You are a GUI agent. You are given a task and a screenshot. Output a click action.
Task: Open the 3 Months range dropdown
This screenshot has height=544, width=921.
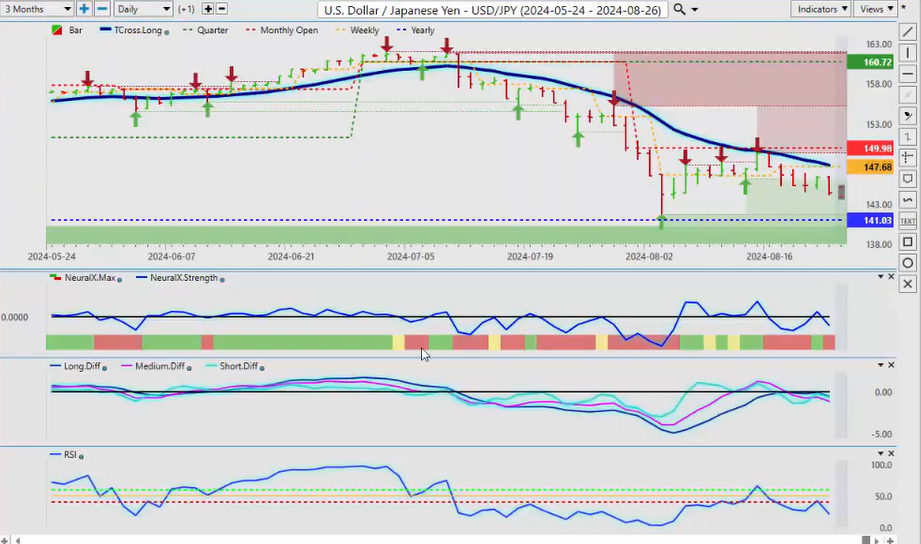[38, 9]
